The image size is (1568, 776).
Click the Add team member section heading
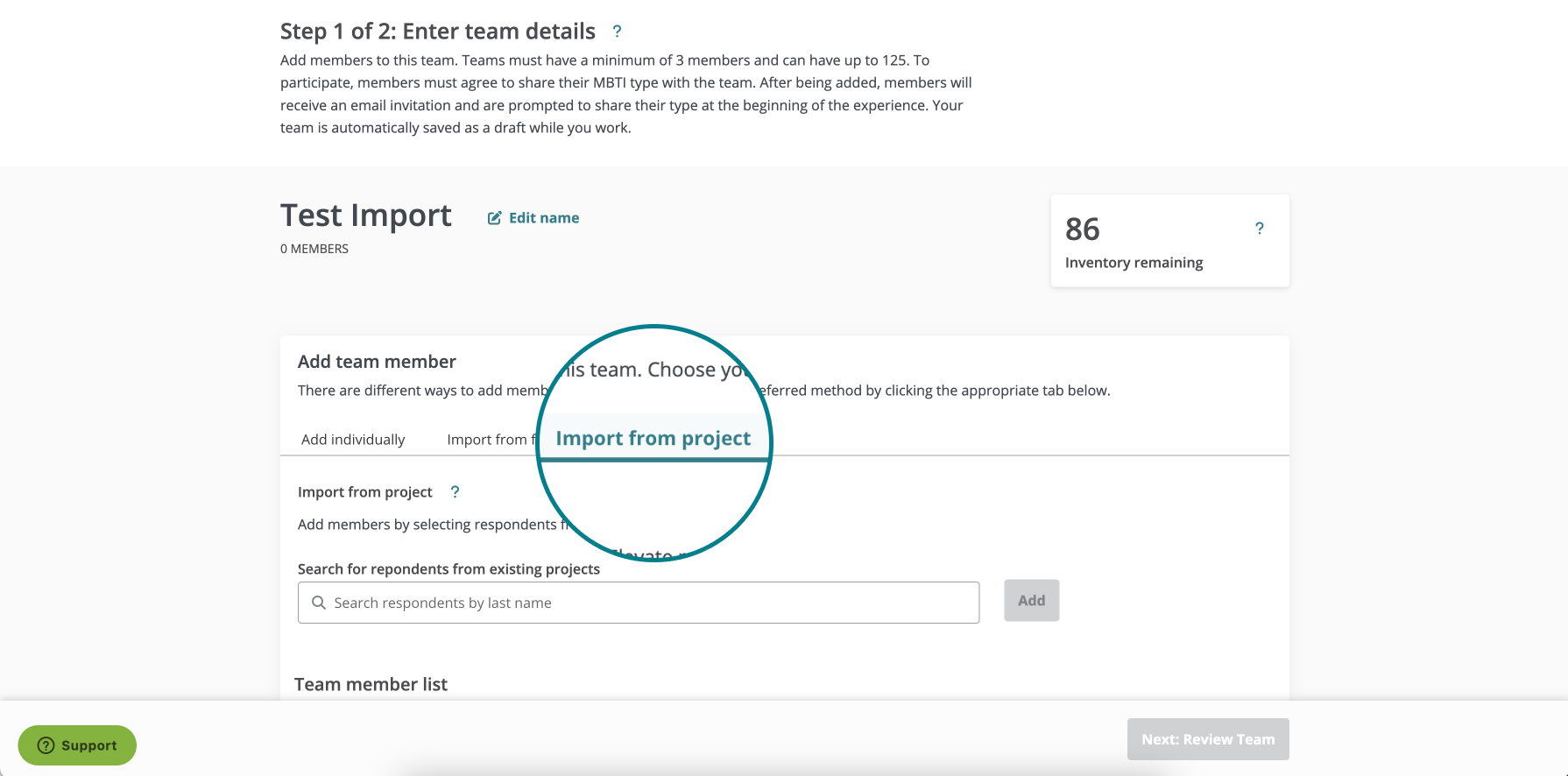coord(377,362)
